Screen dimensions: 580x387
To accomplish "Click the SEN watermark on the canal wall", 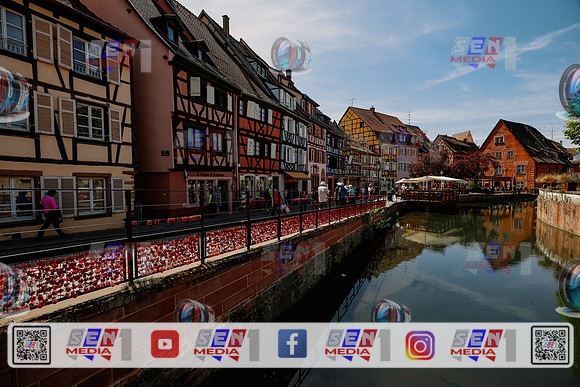I will click(x=293, y=258).
